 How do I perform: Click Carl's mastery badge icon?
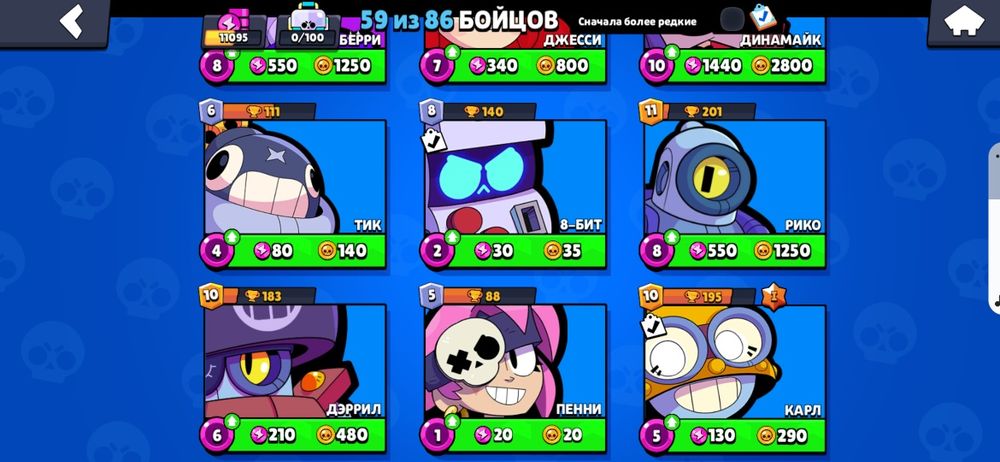774,296
